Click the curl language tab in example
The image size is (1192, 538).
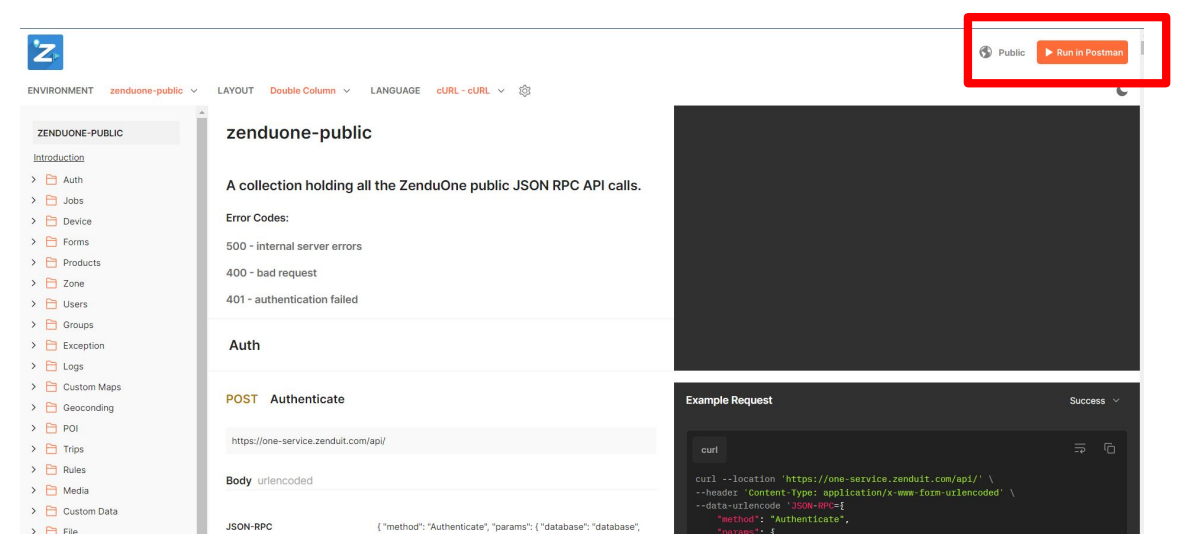pyautogui.click(x=709, y=450)
